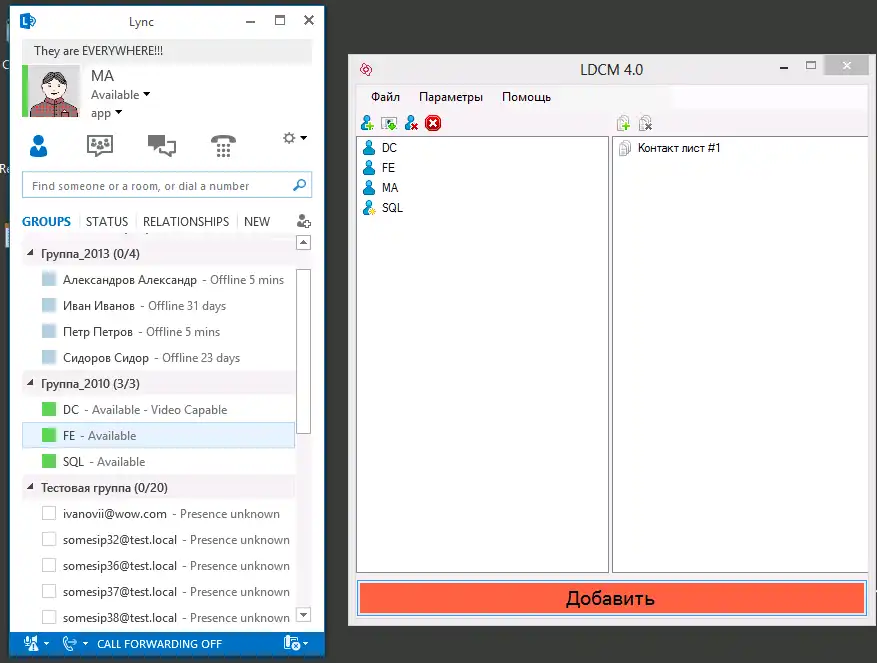Click the Lync options gear icon
This screenshot has height=663, width=877.
[289, 138]
